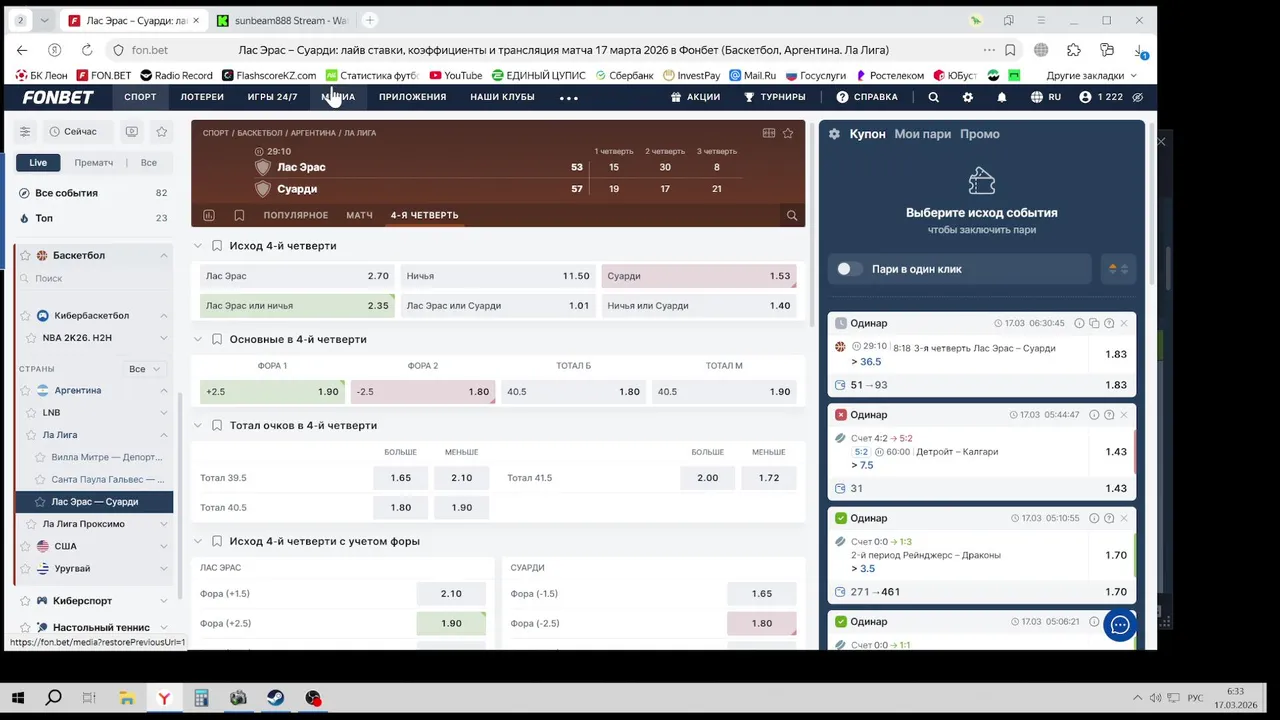Open Steam from the Windows taskbar
The image size is (1280, 720).
point(275,698)
